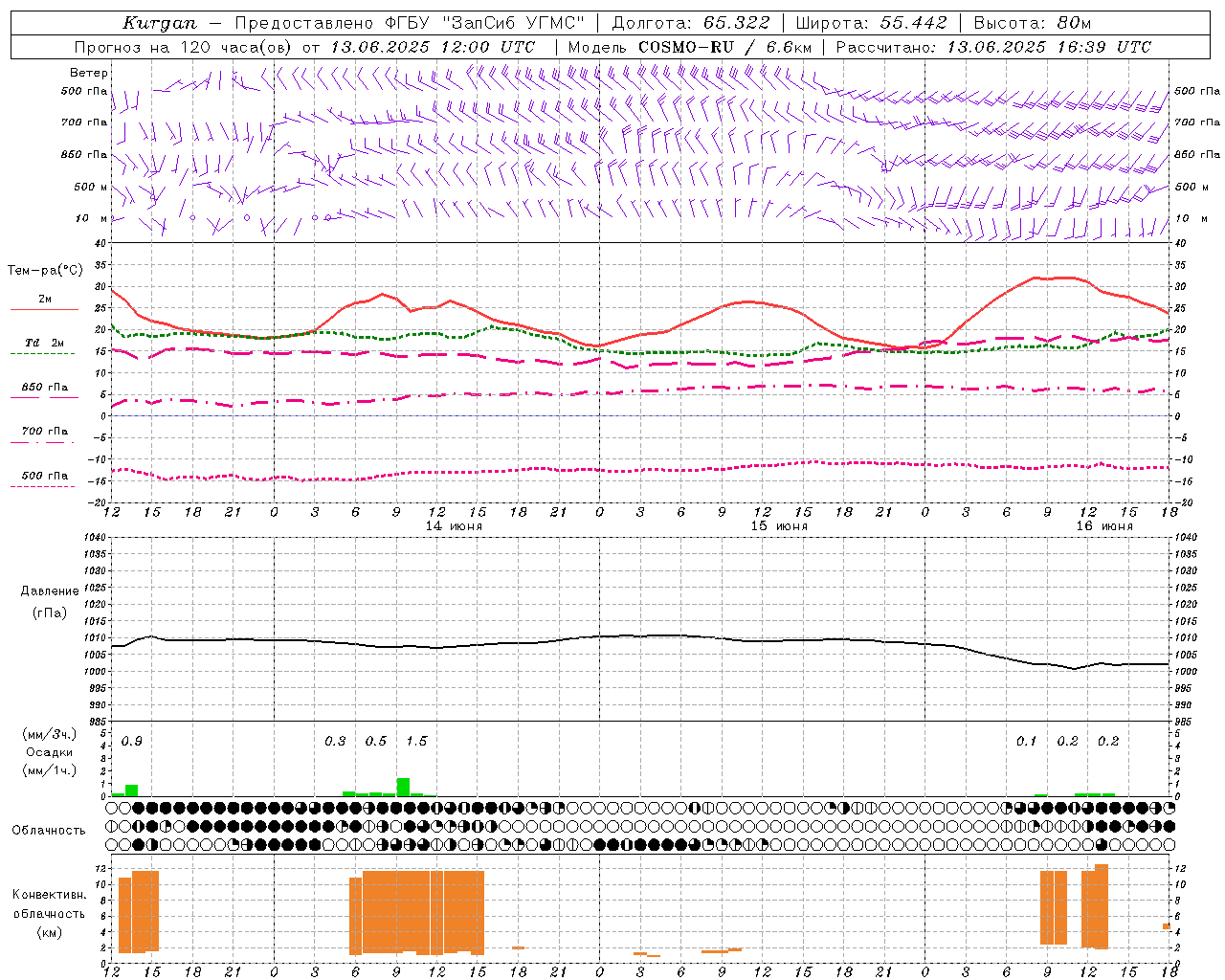Select the forecast start "13.06.2025 12:00 UTC"
The width and height of the screenshot is (1225, 980).
tap(433, 47)
